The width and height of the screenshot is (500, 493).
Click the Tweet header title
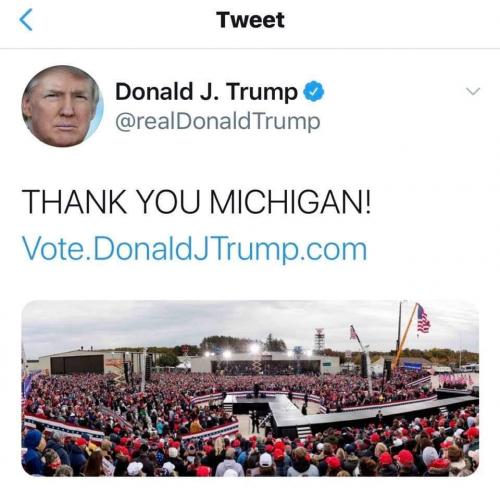coord(250,20)
